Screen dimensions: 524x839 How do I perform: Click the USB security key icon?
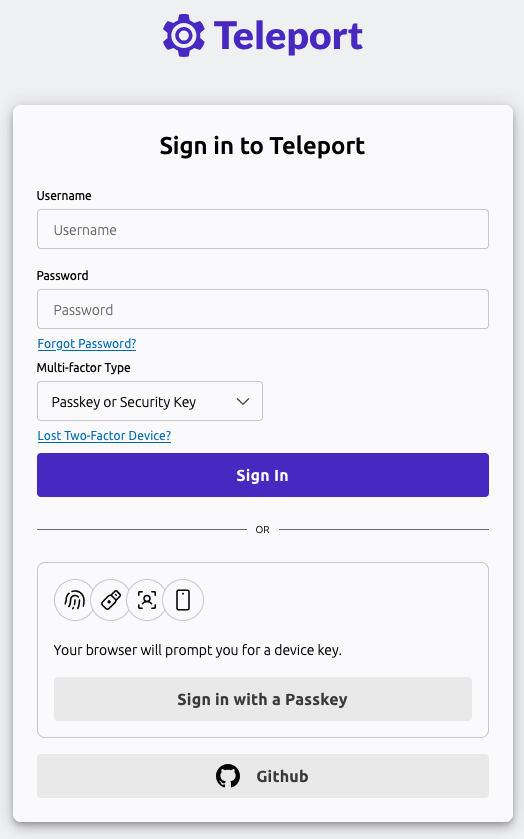pyautogui.click(x=111, y=600)
